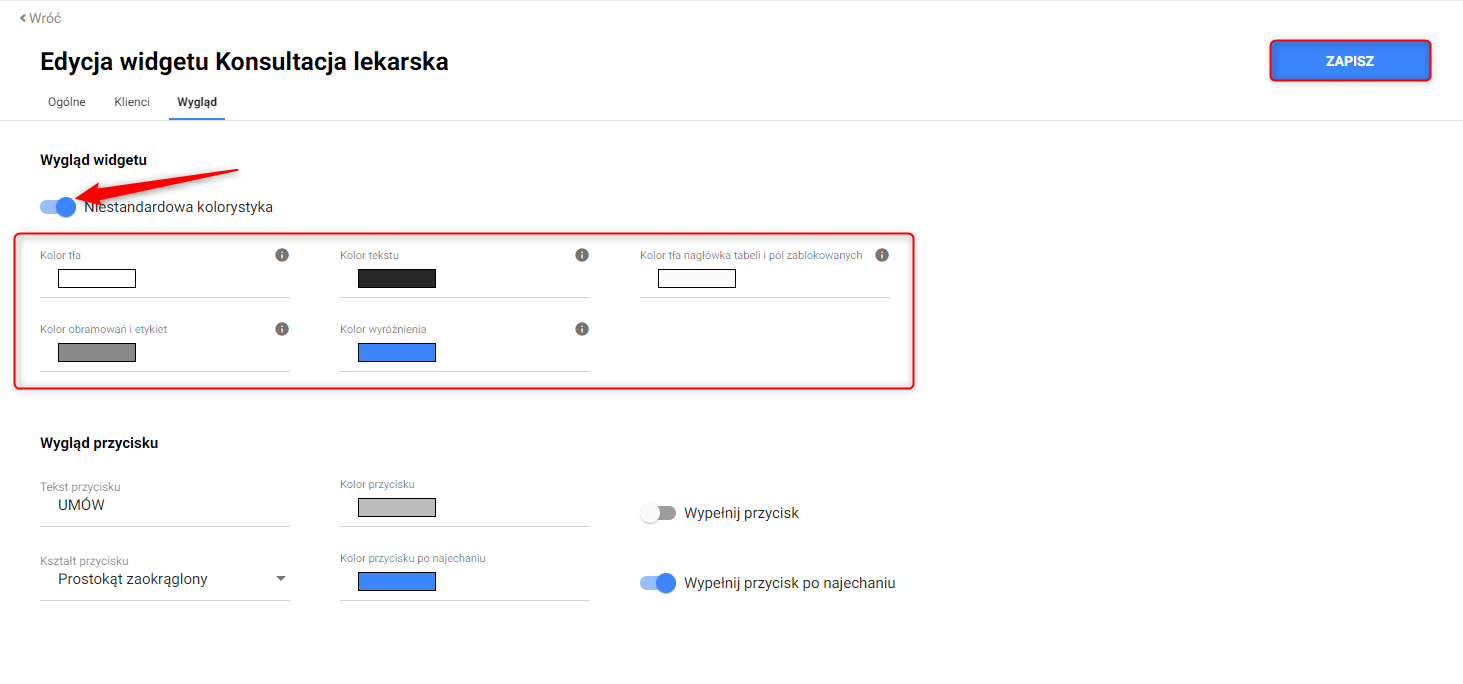Go back using the Wróć link
The width and height of the screenshot is (1463, 684).
(x=41, y=18)
